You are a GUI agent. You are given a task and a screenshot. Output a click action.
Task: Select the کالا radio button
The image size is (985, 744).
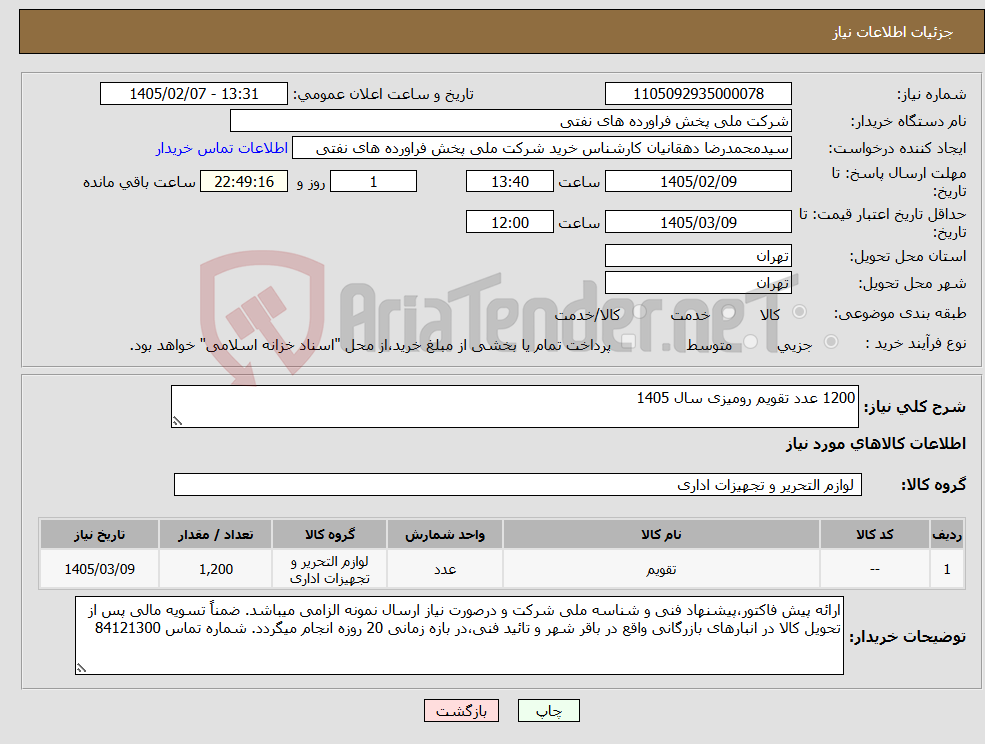[x=800, y=312]
